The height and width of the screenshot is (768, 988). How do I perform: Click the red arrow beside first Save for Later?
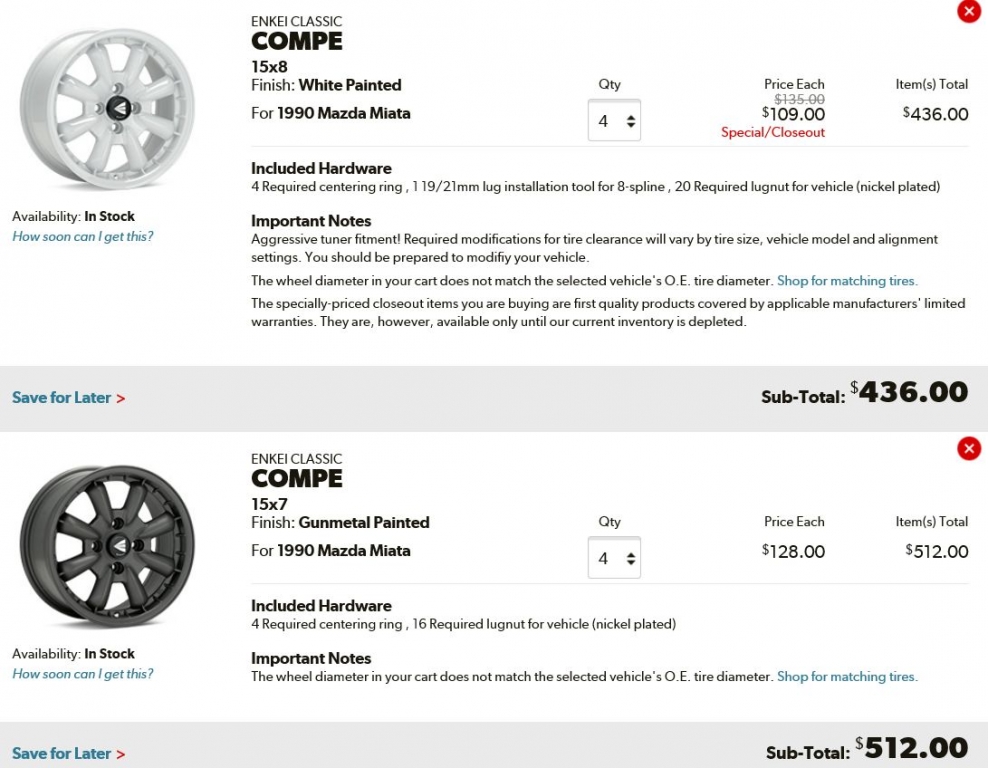[x=120, y=399]
